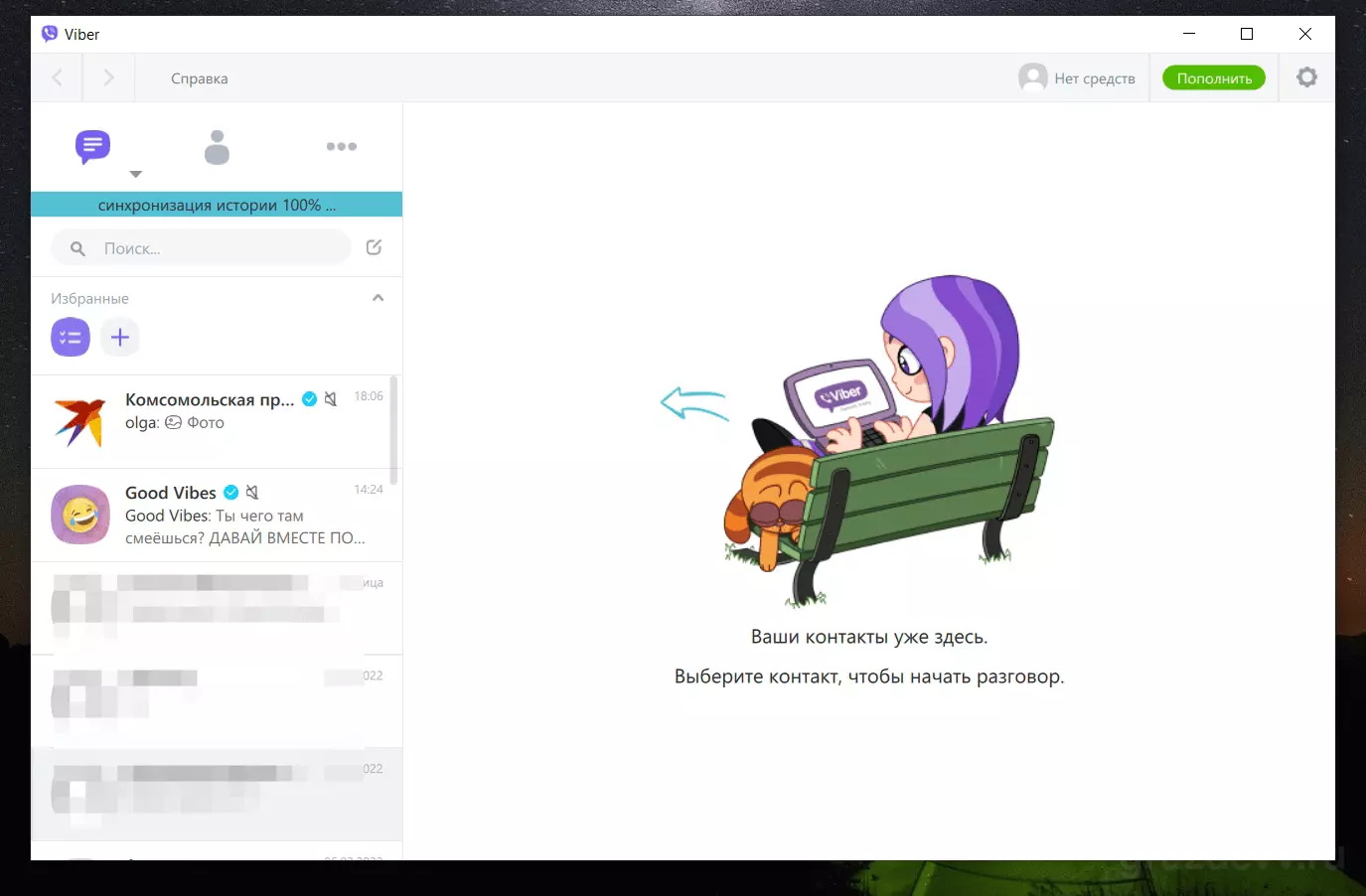
Task: Open the Chats tab icon
Action: pyautogui.click(x=92, y=147)
